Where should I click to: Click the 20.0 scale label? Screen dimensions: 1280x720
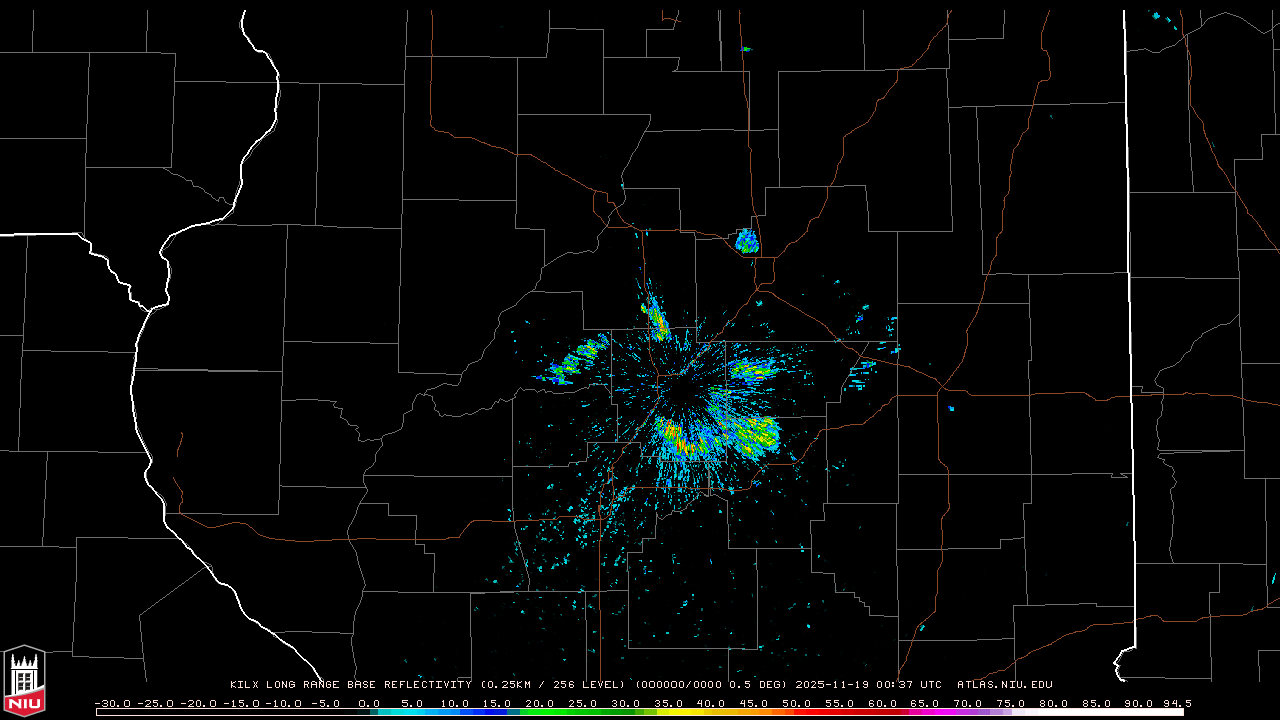tap(540, 703)
